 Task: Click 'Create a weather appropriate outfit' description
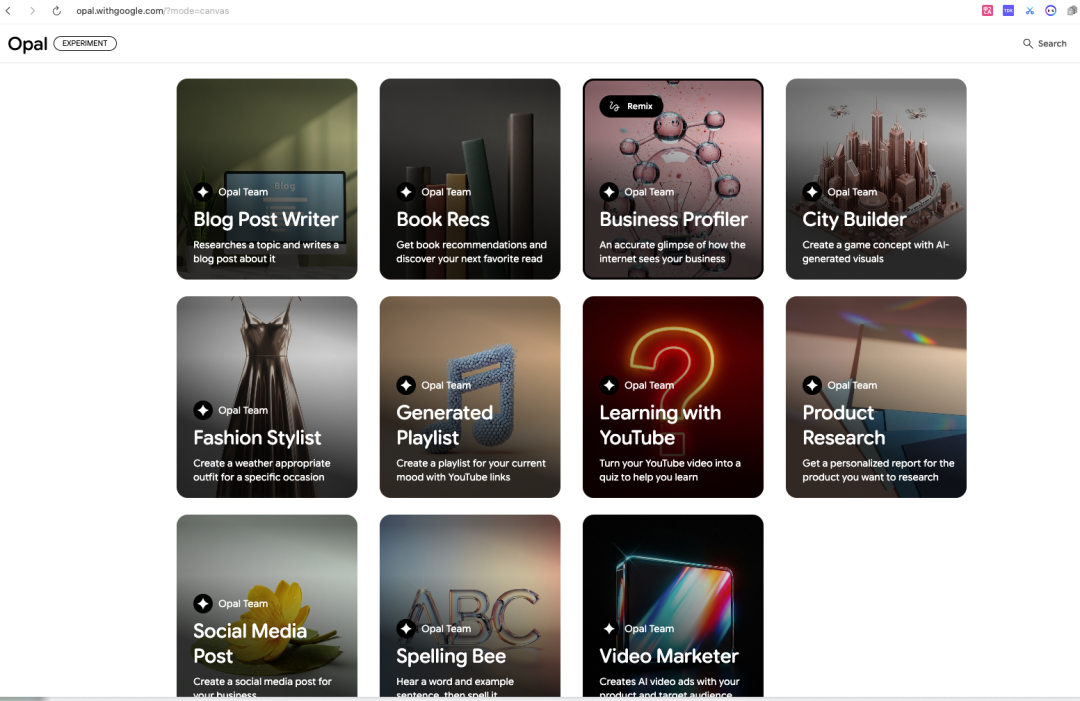pyautogui.click(x=262, y=470)
